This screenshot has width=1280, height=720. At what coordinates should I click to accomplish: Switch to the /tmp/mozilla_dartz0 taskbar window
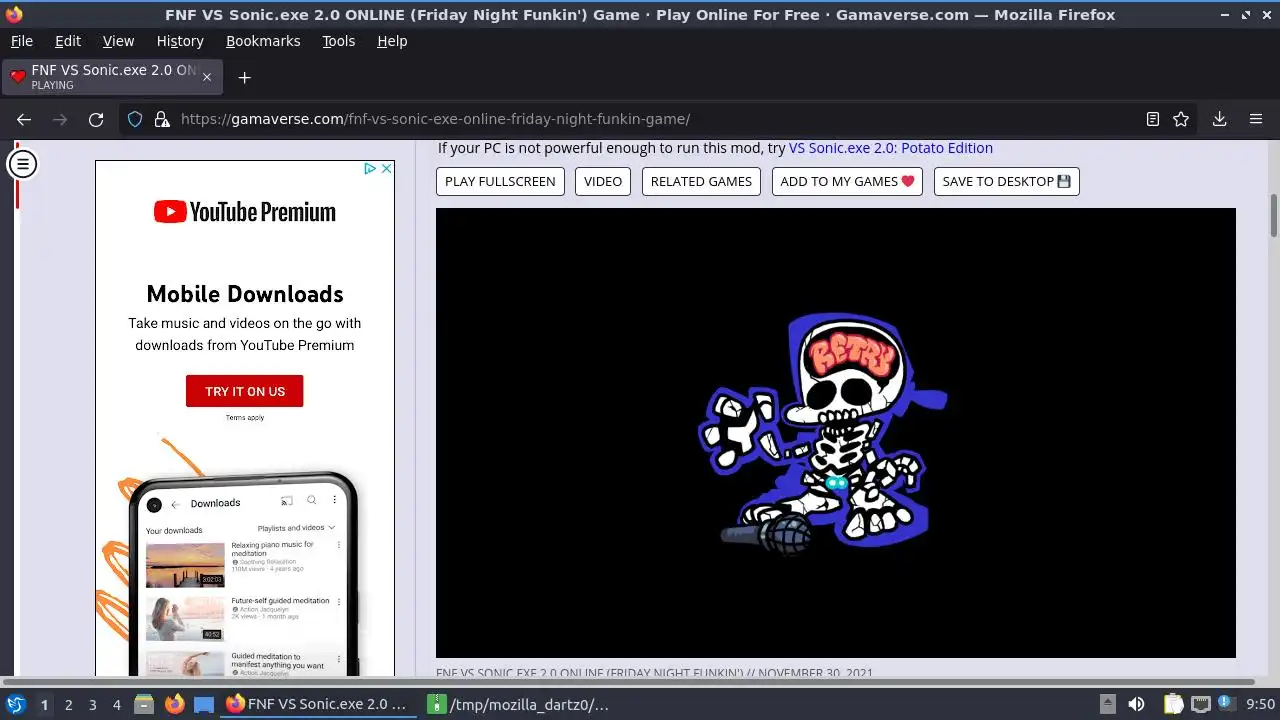[520, 704]
